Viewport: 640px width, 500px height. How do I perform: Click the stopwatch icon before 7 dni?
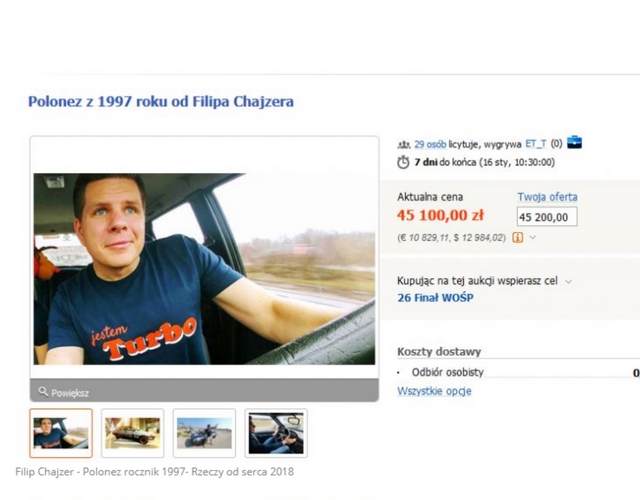(403, 162)
